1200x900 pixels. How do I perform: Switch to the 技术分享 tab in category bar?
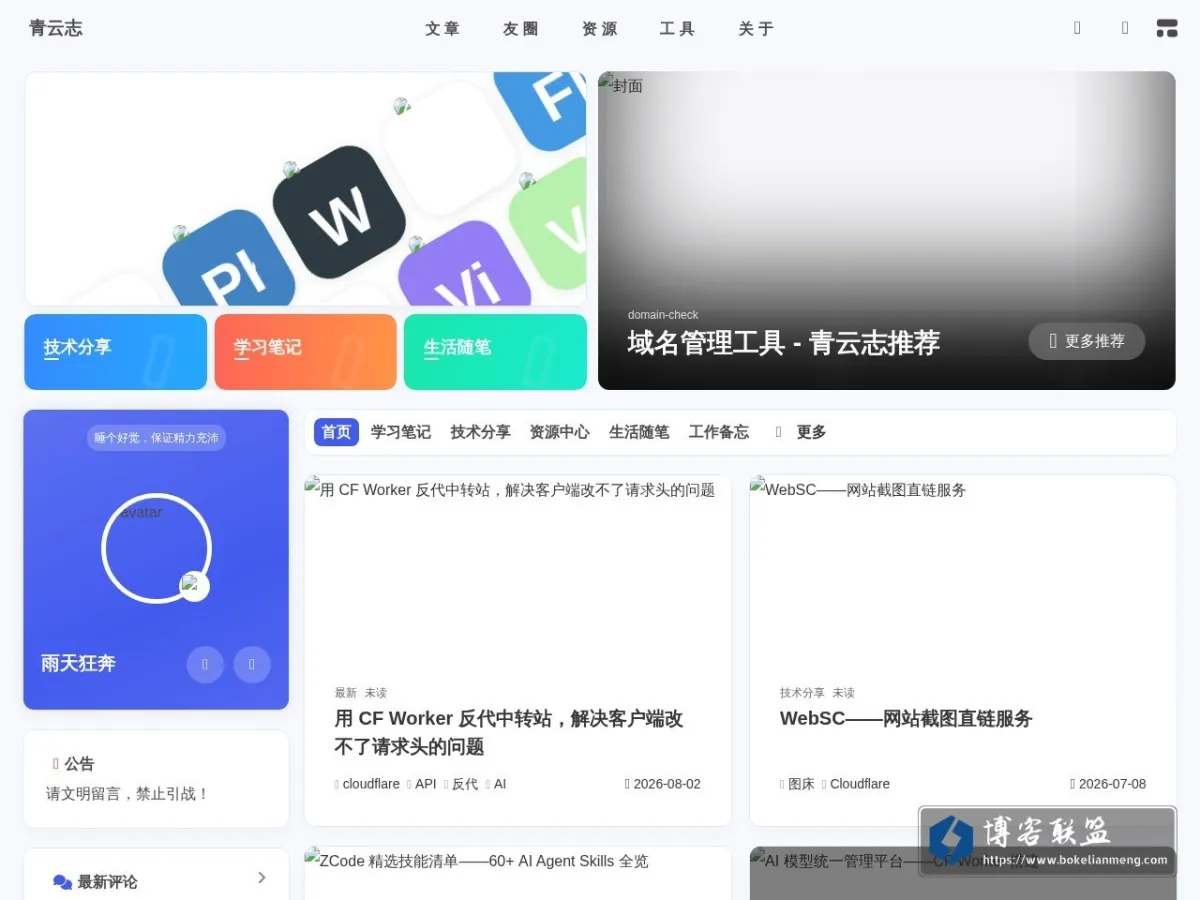coord(480,432)
